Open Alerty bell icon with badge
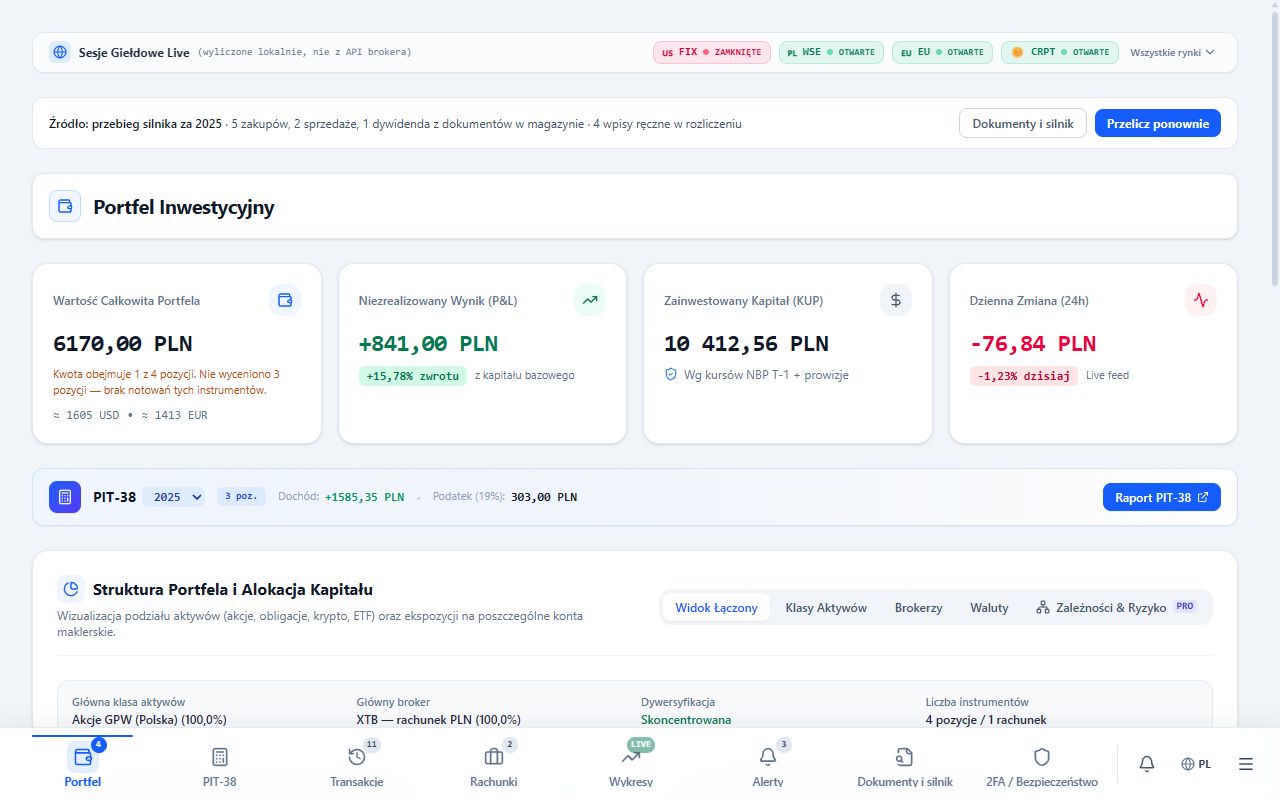 pos(768,757)
